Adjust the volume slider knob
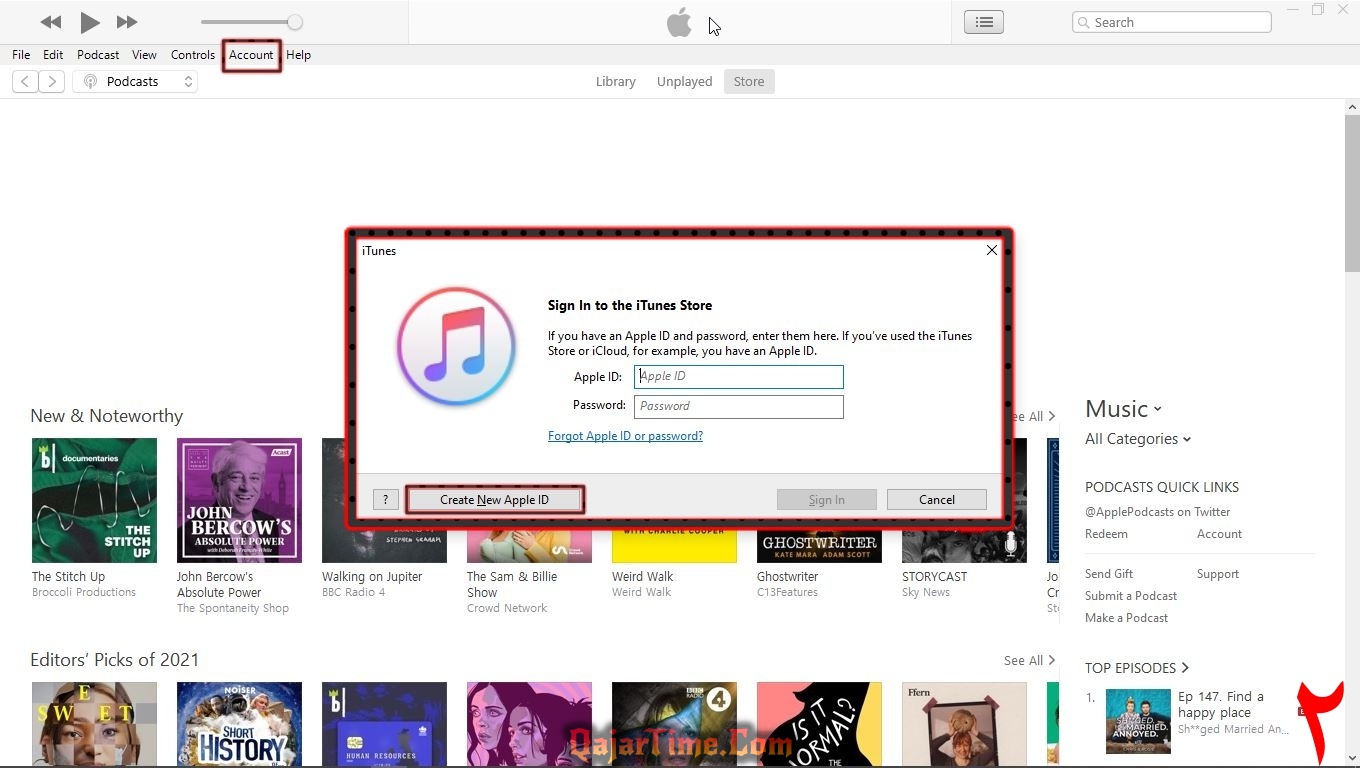The image size is (1360, 768). (x=294, y=22)
